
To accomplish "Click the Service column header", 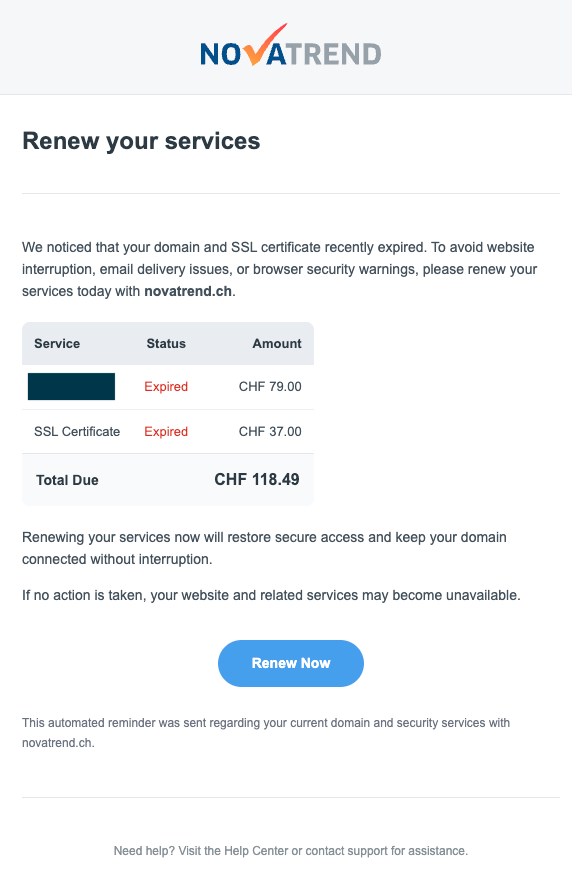I will pos(57,343).
